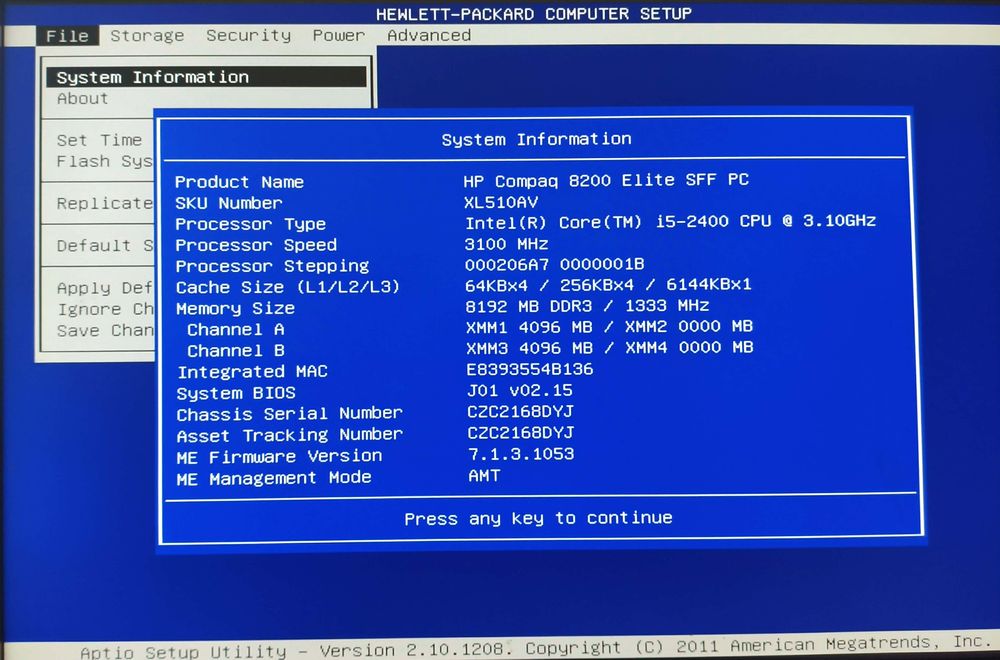Select System Information menu entry
Image resolution: width=1000 pixels, height=660 pixels.
pos(207,77)
